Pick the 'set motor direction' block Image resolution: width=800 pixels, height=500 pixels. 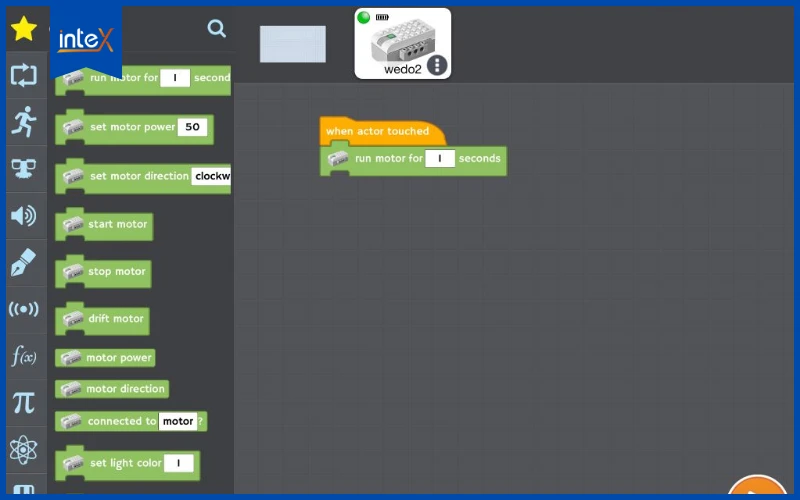[x=143, y=177]
